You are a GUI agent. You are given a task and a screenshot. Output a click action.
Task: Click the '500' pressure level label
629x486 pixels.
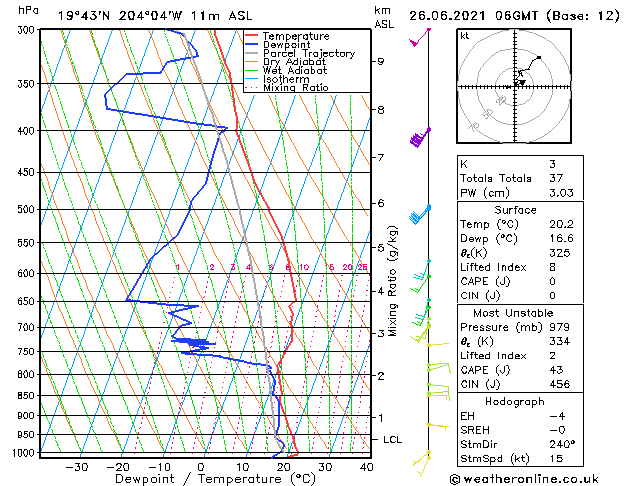(28, 209)
